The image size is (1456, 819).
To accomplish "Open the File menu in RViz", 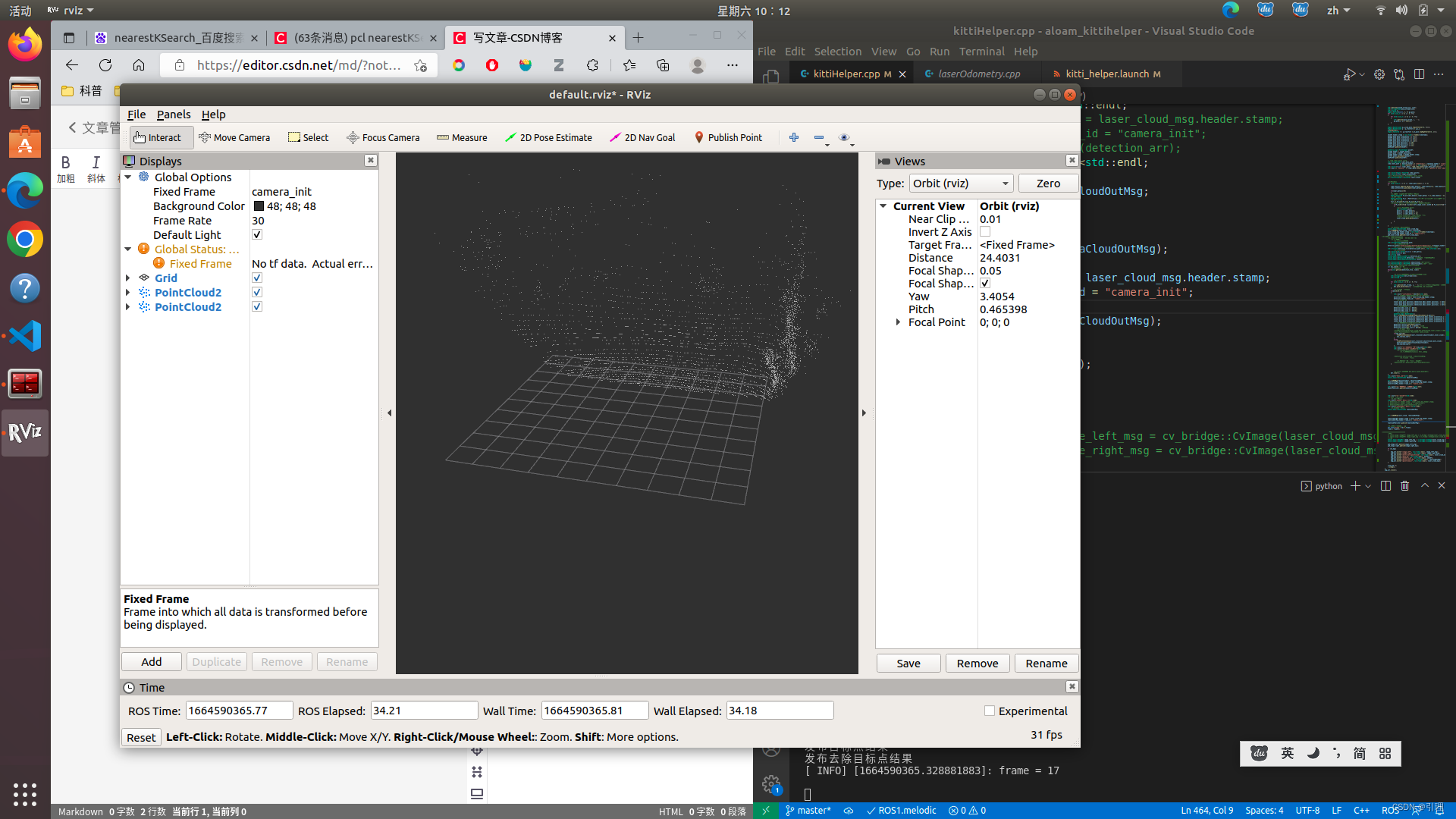I will pyautogui.click(x=136, y=115).
